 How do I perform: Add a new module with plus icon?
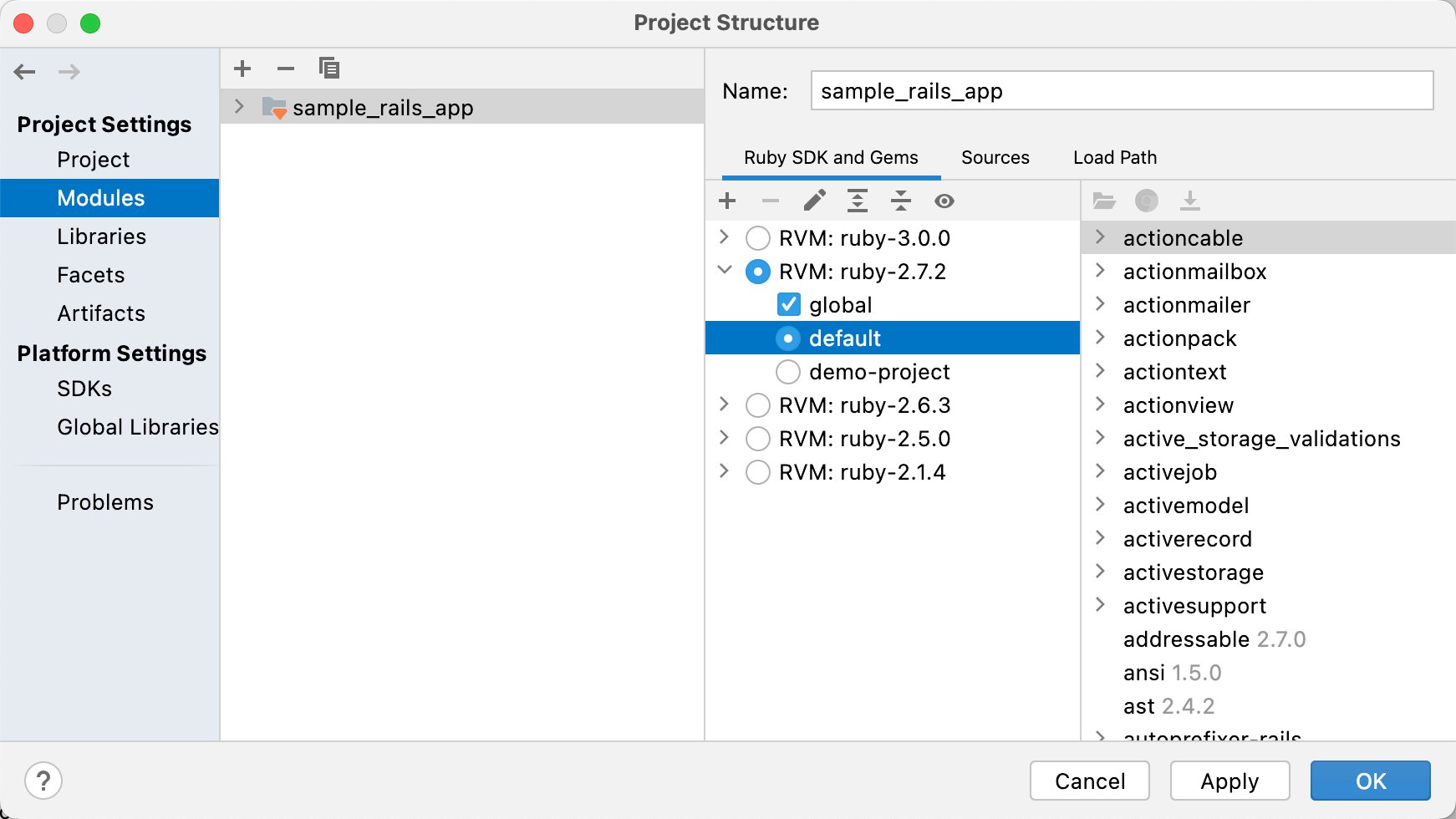242,69
